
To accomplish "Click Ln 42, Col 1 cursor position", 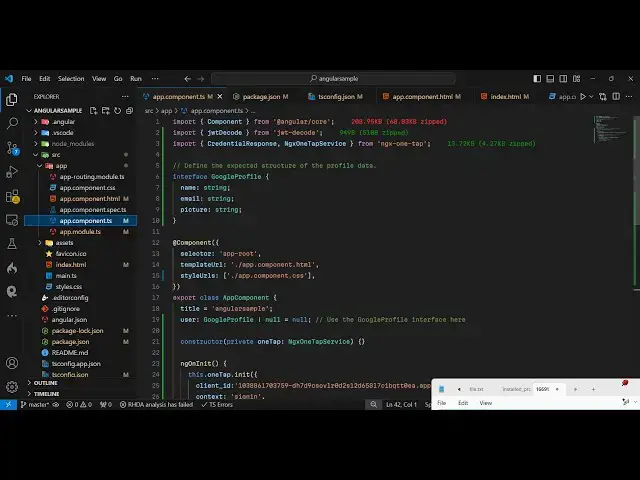I will (x=401, y=404).
